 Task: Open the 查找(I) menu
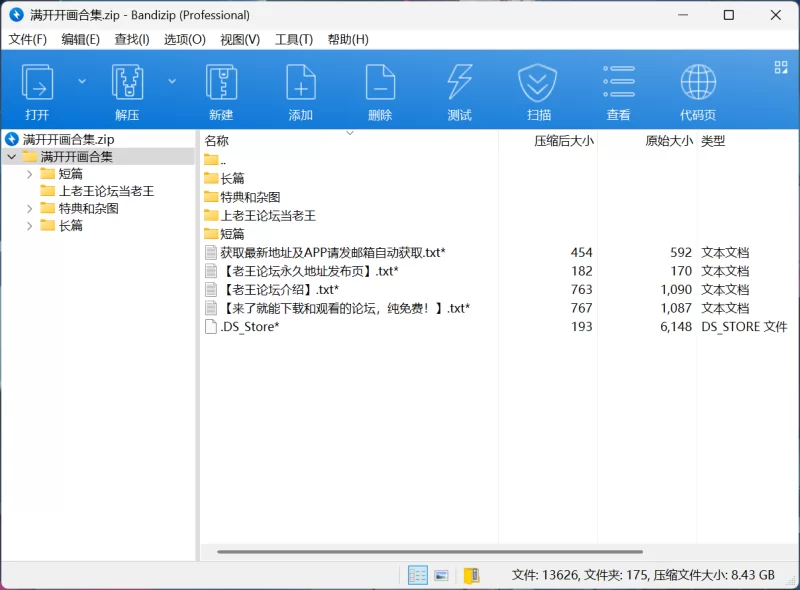tap(132, 39)
